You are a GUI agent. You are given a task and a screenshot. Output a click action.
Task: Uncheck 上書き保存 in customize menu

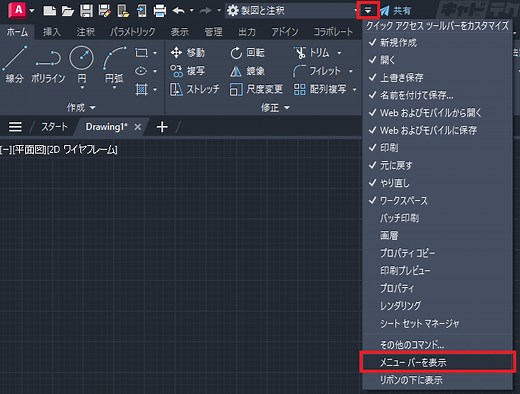(437, 78)
